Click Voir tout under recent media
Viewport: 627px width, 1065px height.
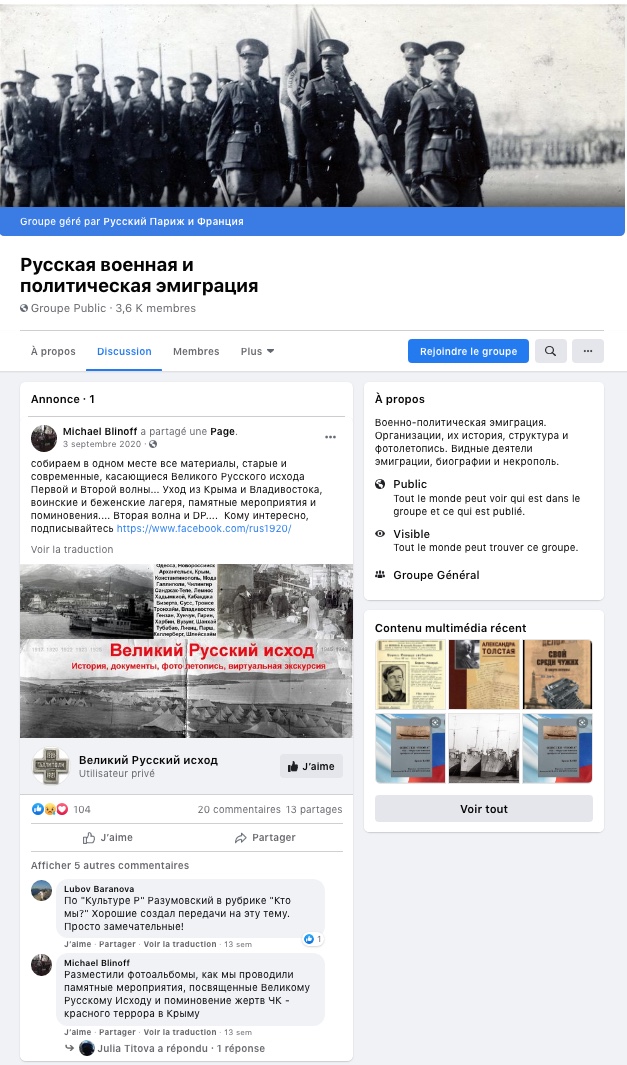pos(484,809)
